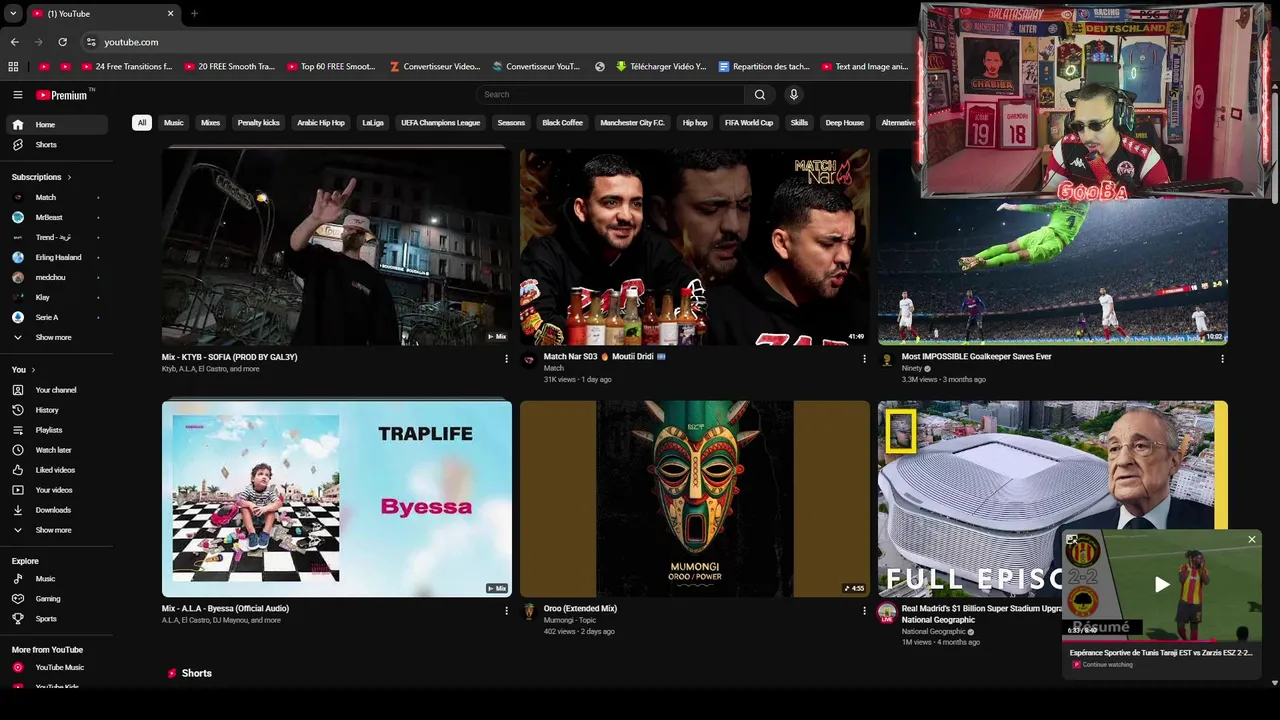The image size is (1280, 720).
Task: Open Oroo Mumongi mask thumbnail
Action: point(695,499)
